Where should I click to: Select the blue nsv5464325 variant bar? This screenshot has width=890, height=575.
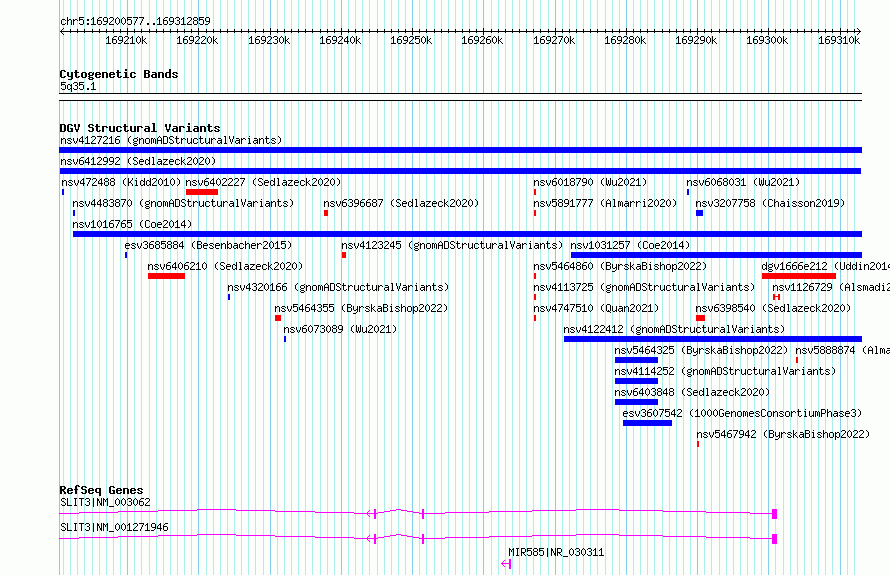636,360
